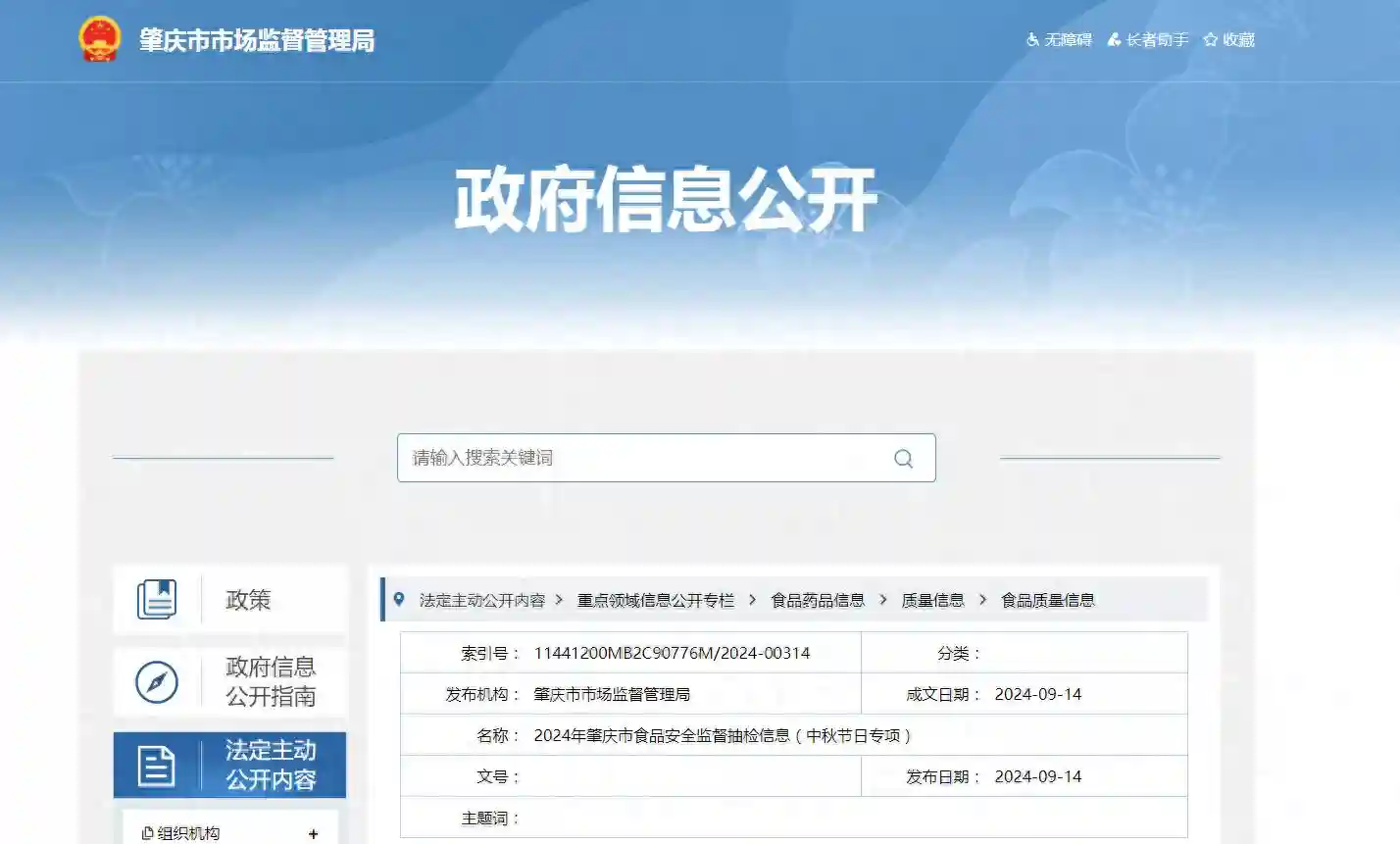
Task: Open the 质量信息 breadcrumb link
Action: (931, 601)
